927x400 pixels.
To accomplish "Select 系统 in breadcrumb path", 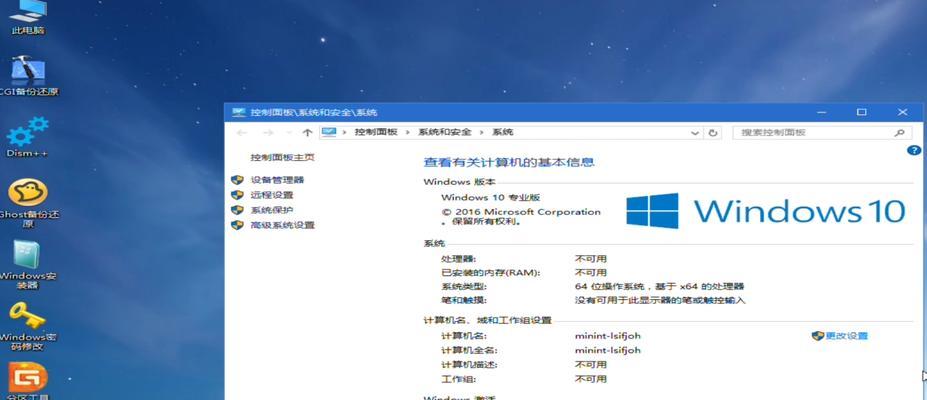I will coord(503,132).
